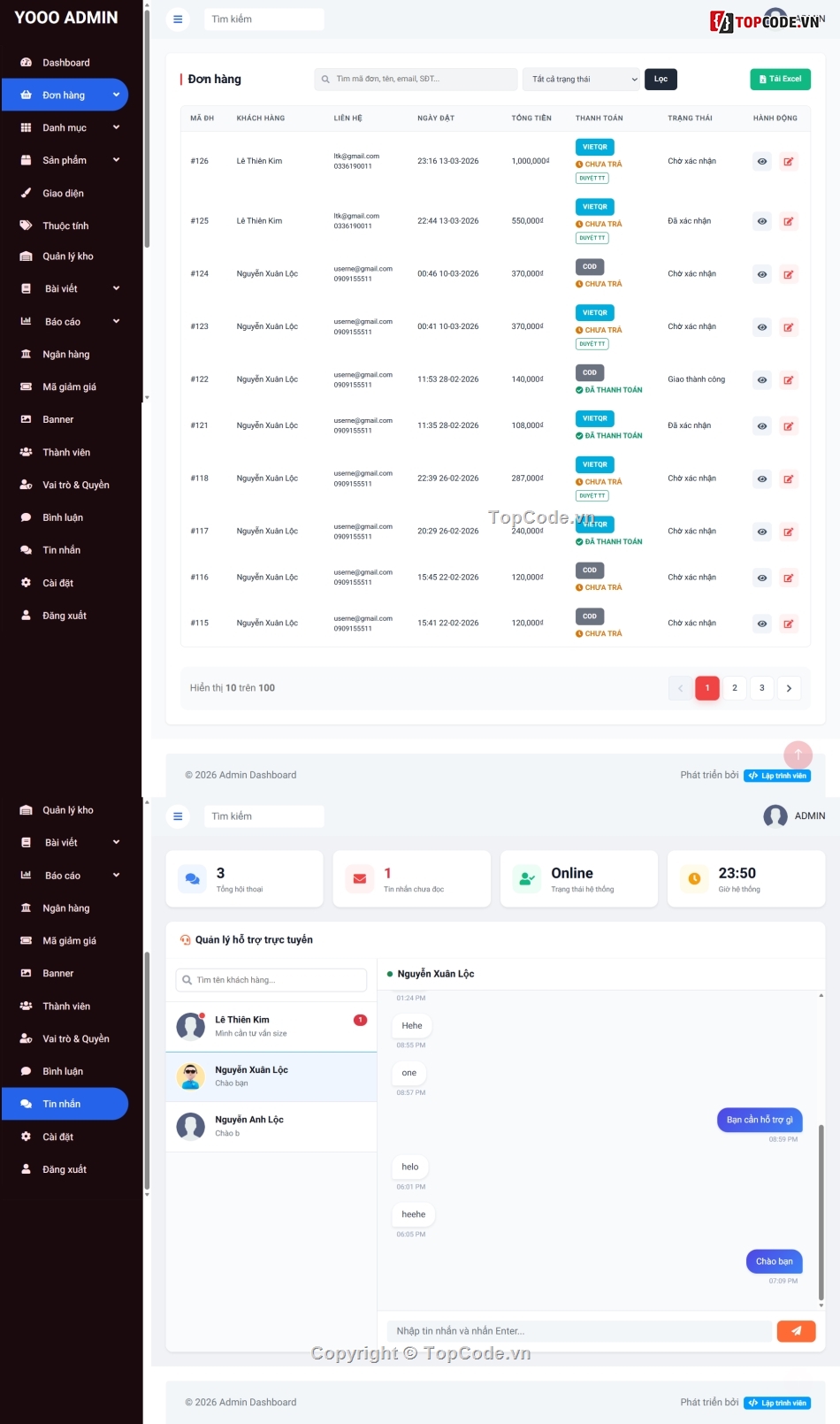Viewport: 840px width, 1424px height.
Task: Click the Lọc filter button
Action: click(x=661, y=80)
